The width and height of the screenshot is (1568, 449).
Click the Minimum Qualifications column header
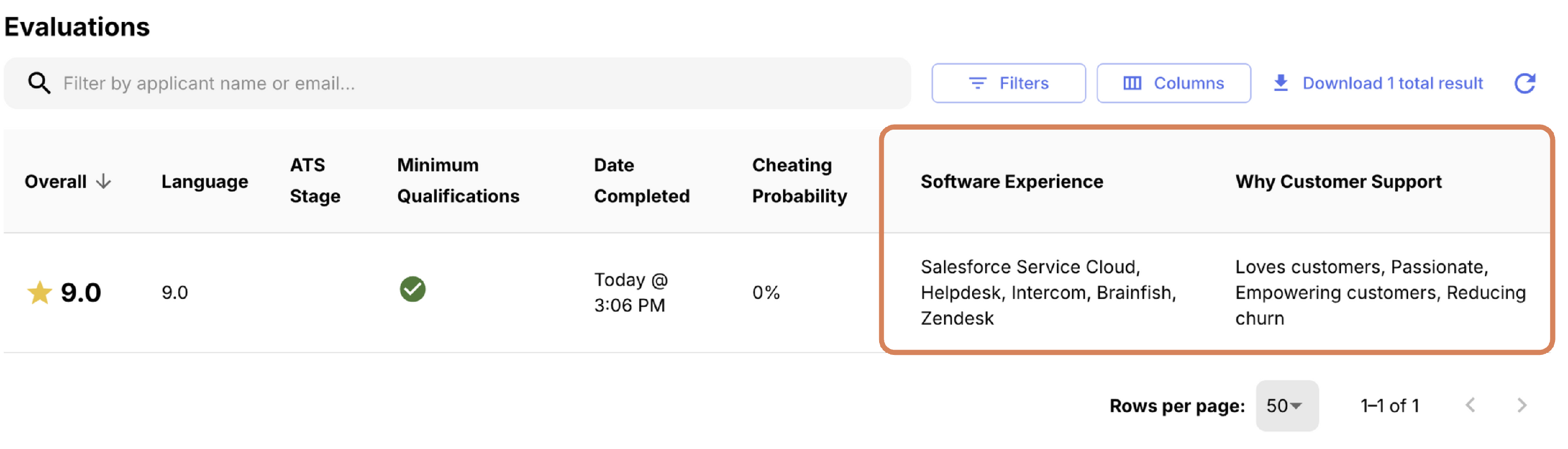458,181
